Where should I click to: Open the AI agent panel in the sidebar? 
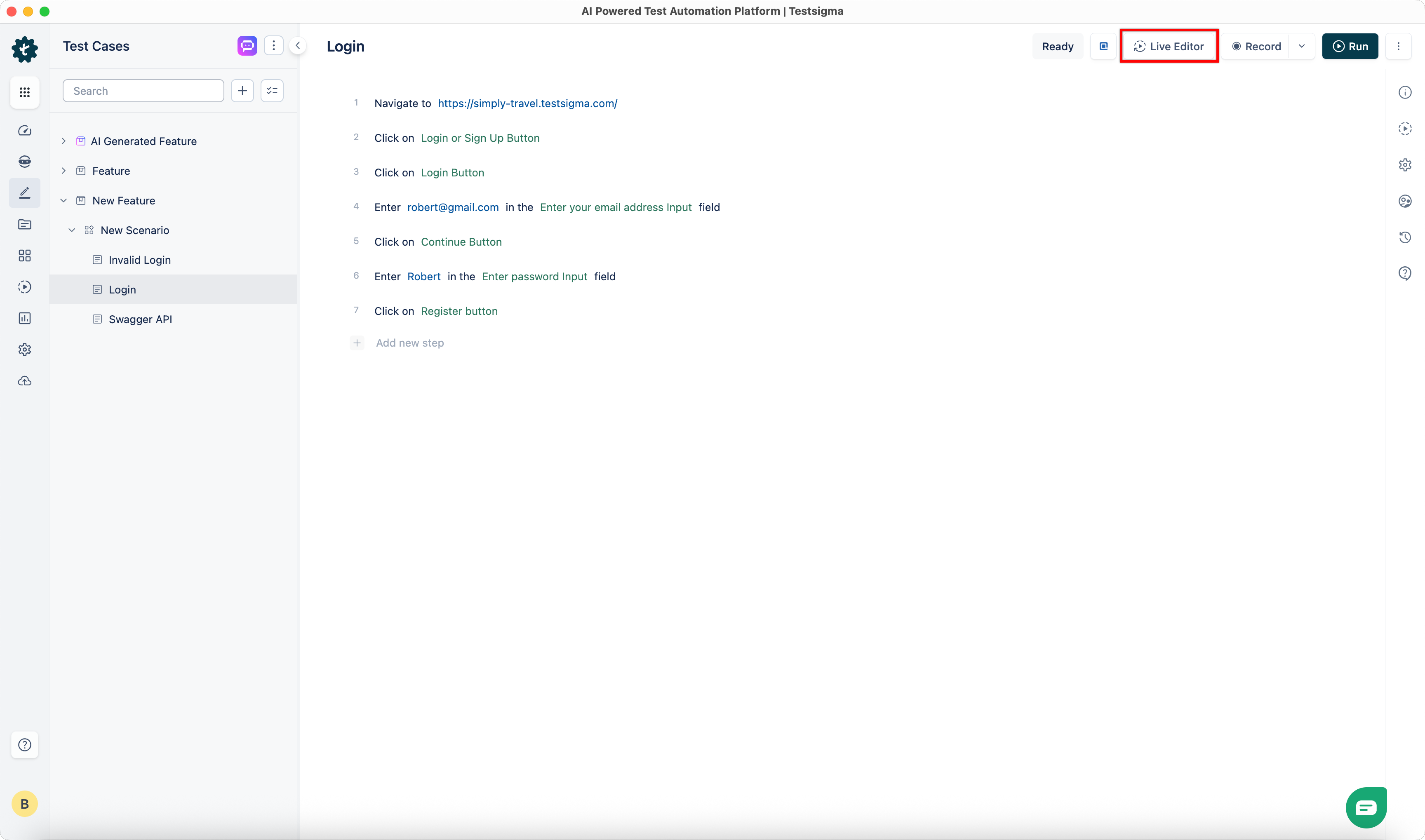point(24,161)
